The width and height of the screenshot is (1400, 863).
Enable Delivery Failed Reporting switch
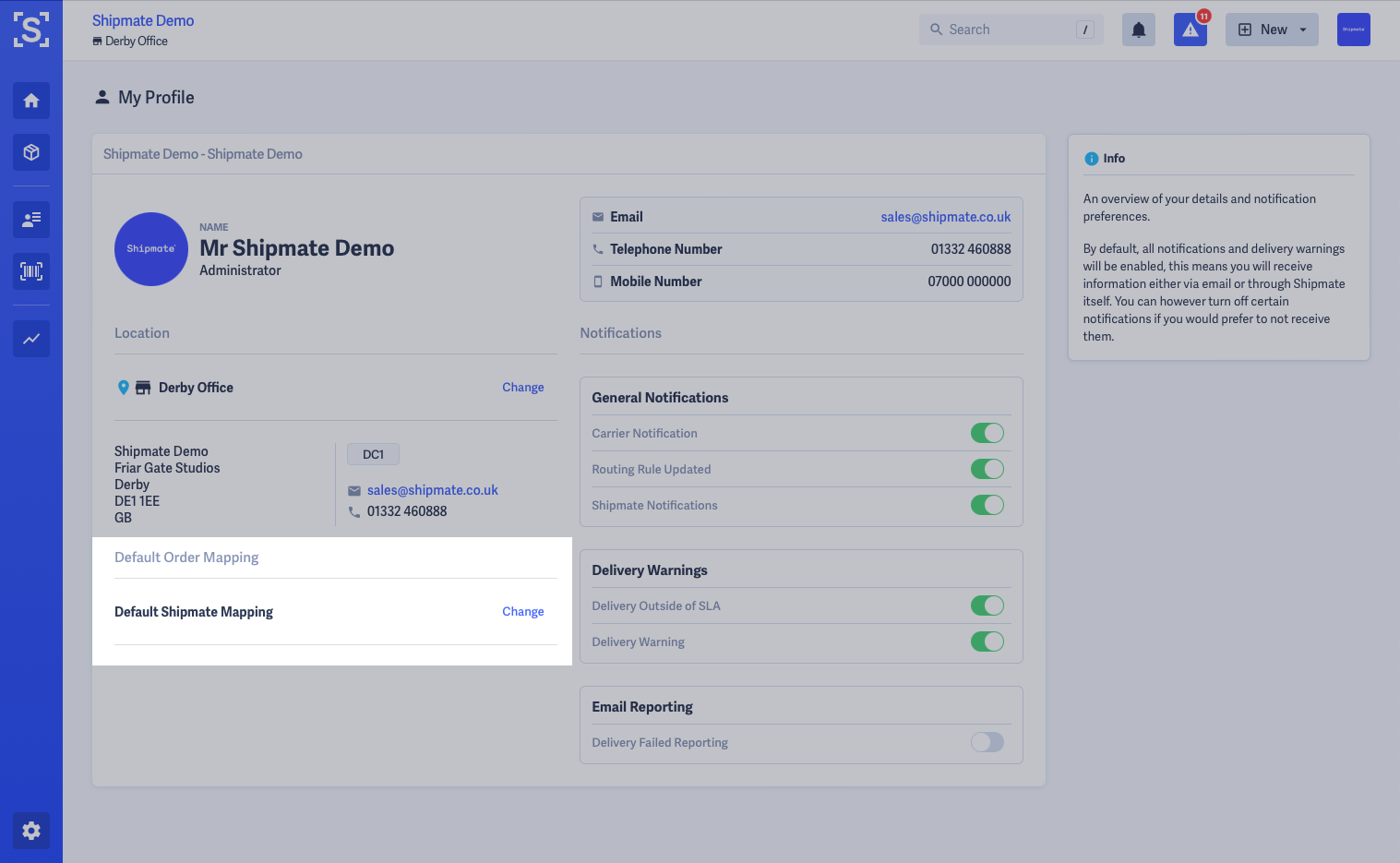[987, 742]
